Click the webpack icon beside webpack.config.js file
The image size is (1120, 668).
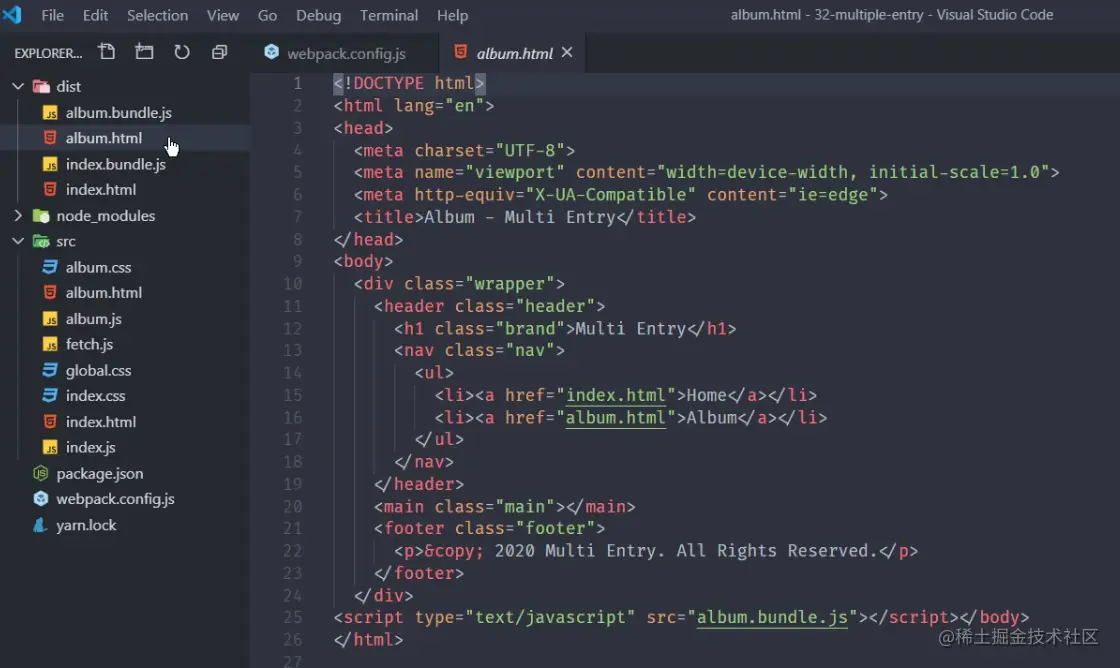(x=41, y=499)
